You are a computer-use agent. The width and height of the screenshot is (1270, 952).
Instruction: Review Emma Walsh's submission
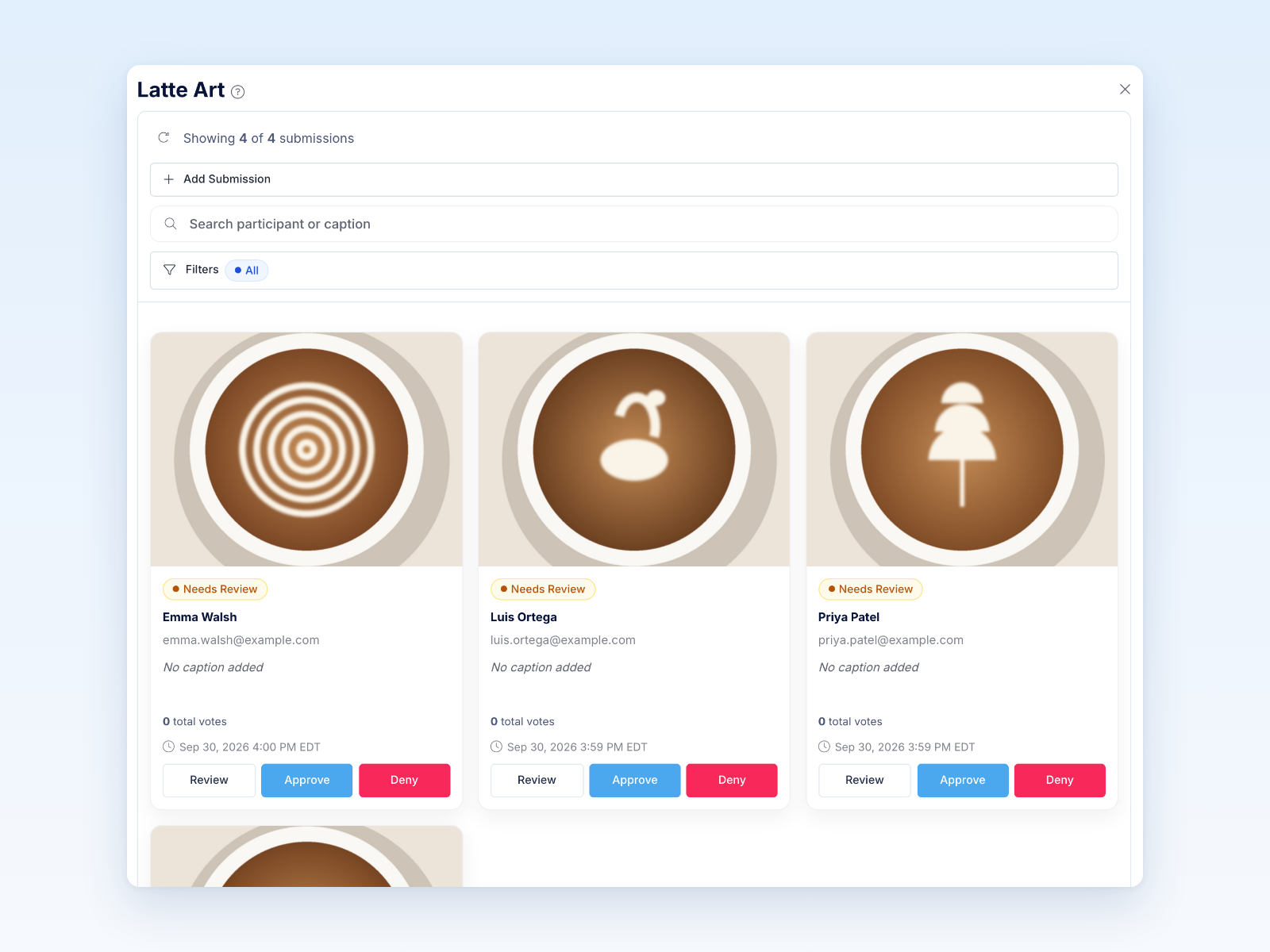[x=209, y=781]
